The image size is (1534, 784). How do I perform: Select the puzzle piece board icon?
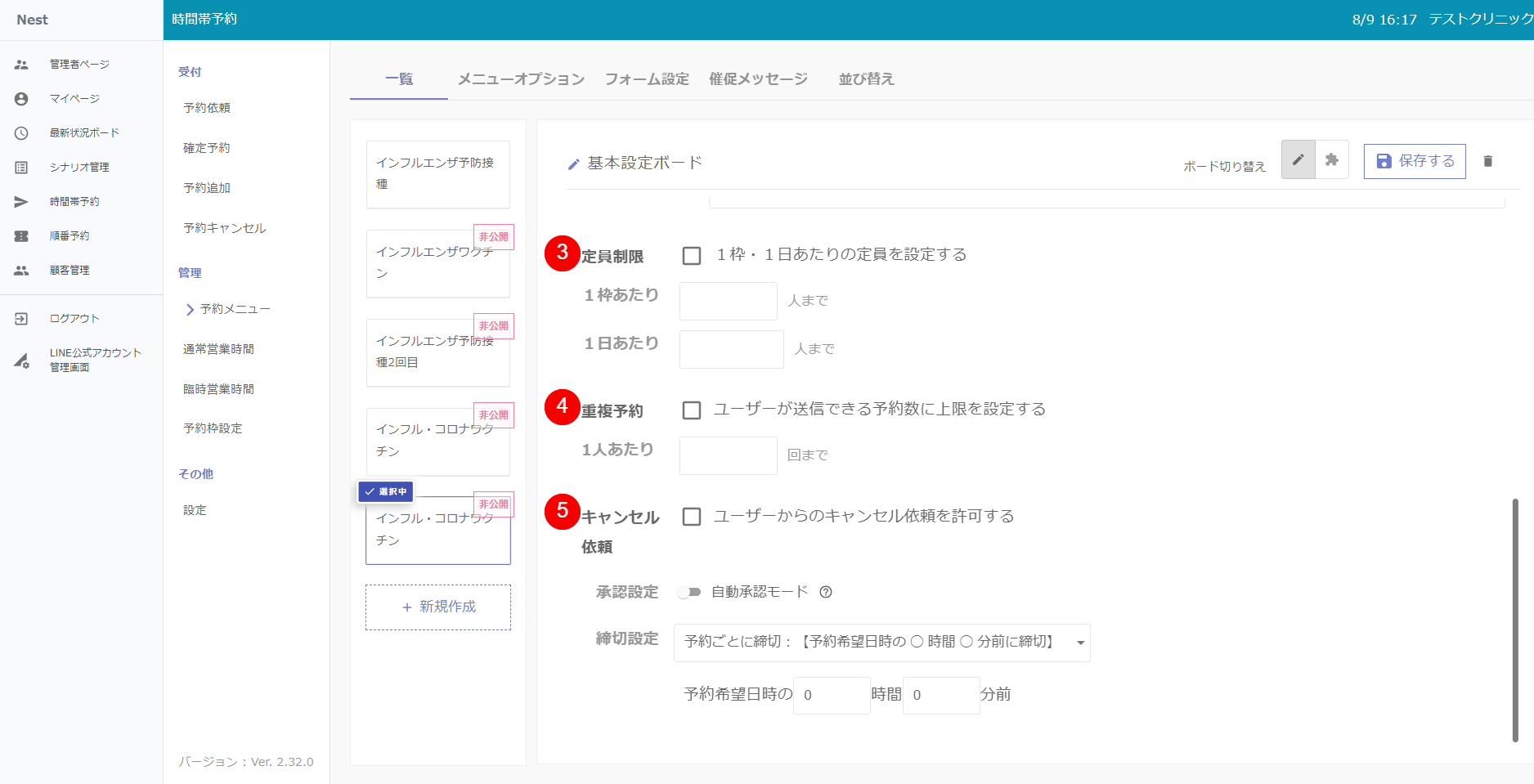1332,159
